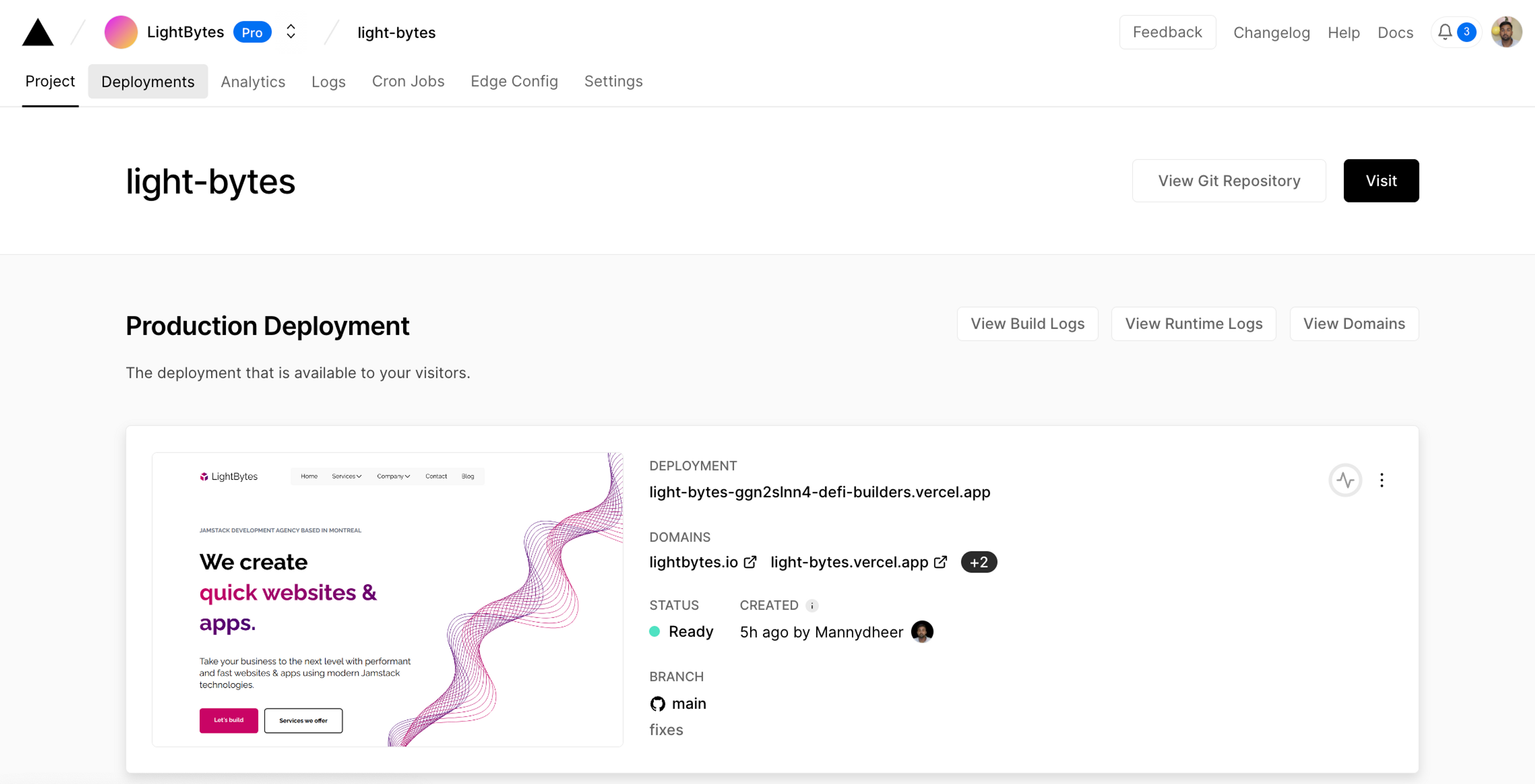
Task: Expand the +2 more domains badge
Action: pos(979,562)
